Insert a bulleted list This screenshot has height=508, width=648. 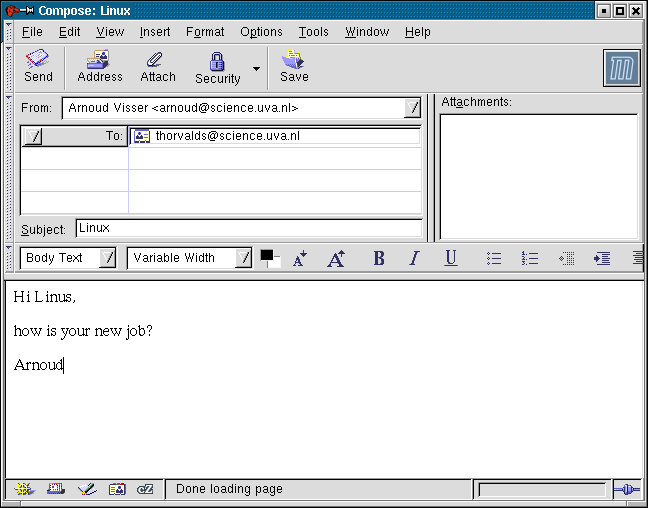click(x=494, y=258)
